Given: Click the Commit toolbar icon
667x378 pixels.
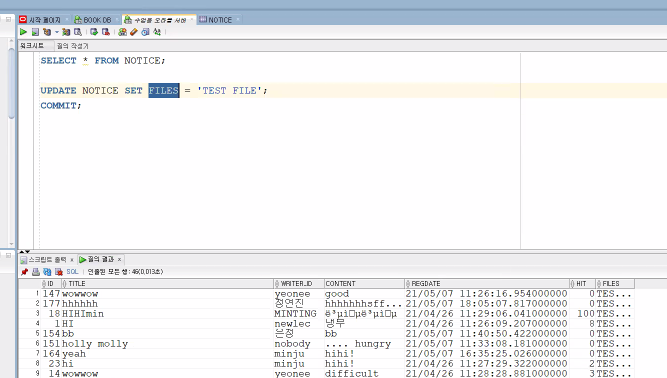Looking at the screenshot, I should coord(94,32).
